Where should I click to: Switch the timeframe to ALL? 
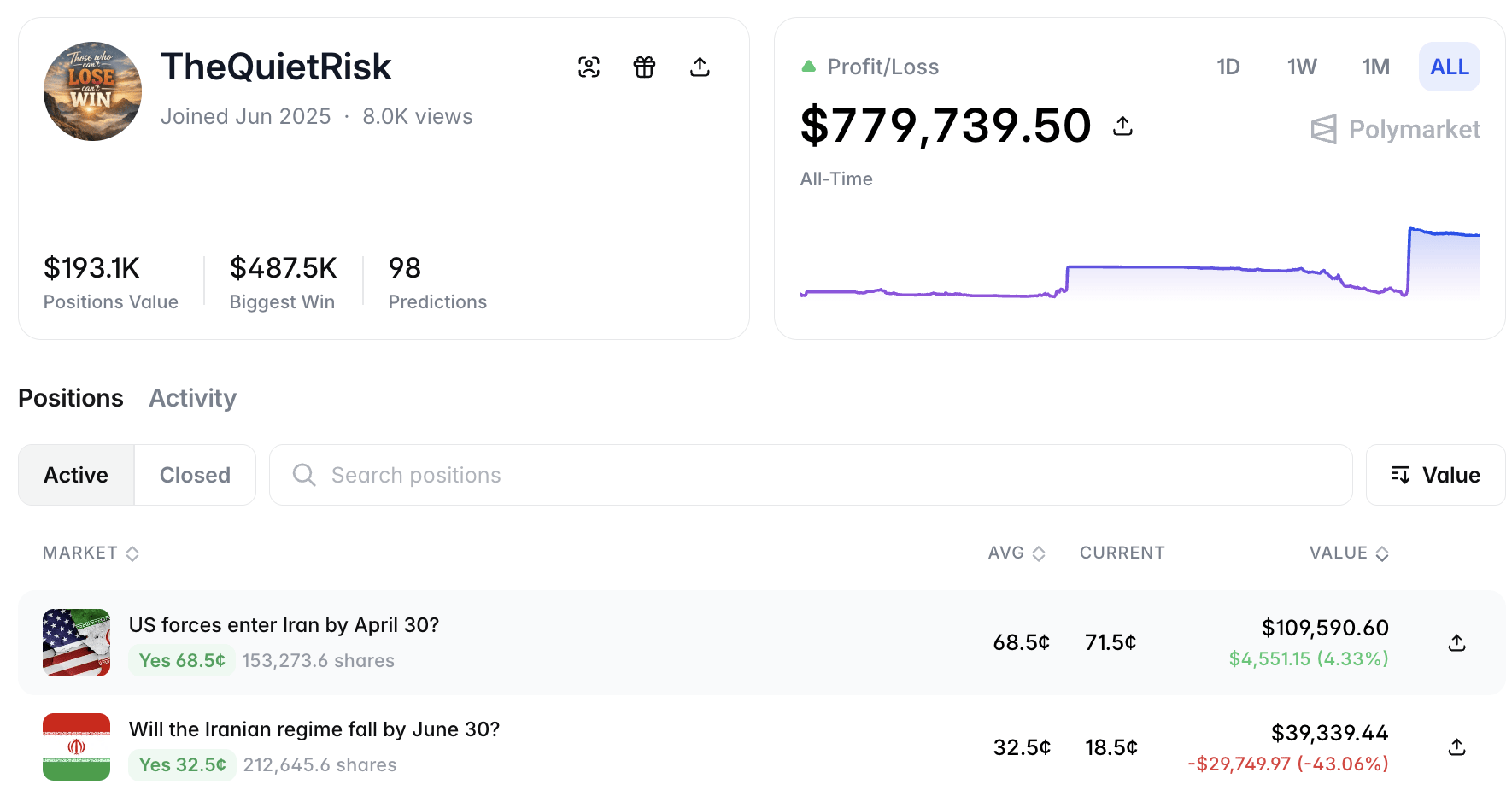[1449, 67]
